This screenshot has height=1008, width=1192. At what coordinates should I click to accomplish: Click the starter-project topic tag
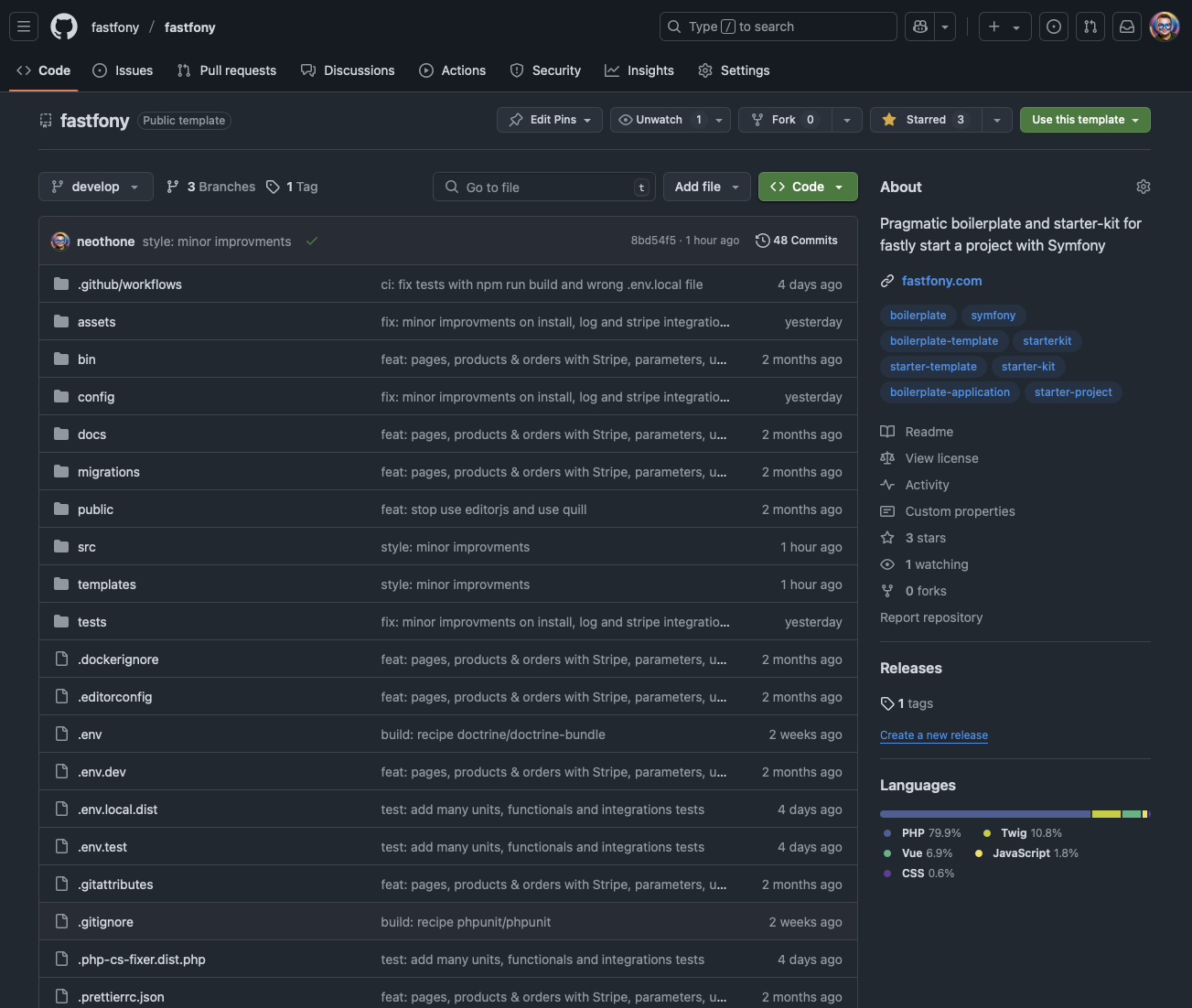click(x=1073, y=392)
